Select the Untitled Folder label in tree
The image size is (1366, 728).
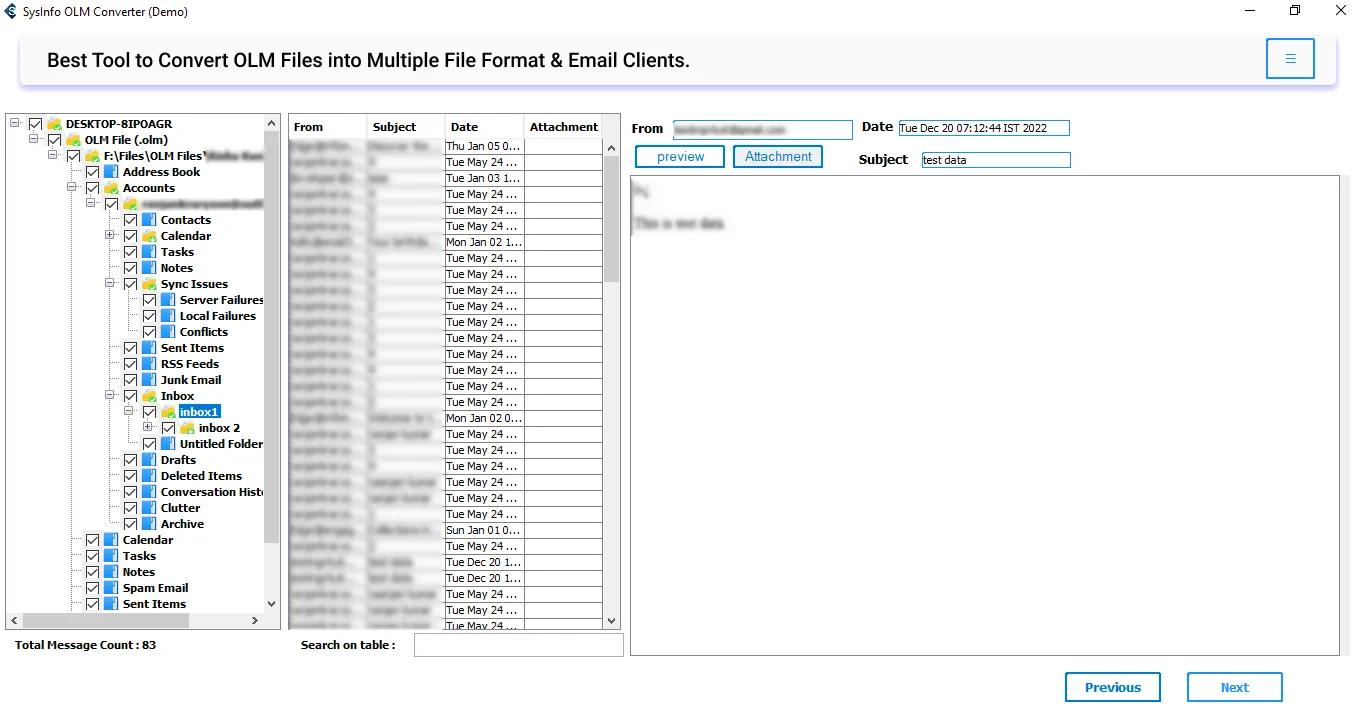(221, 444)
